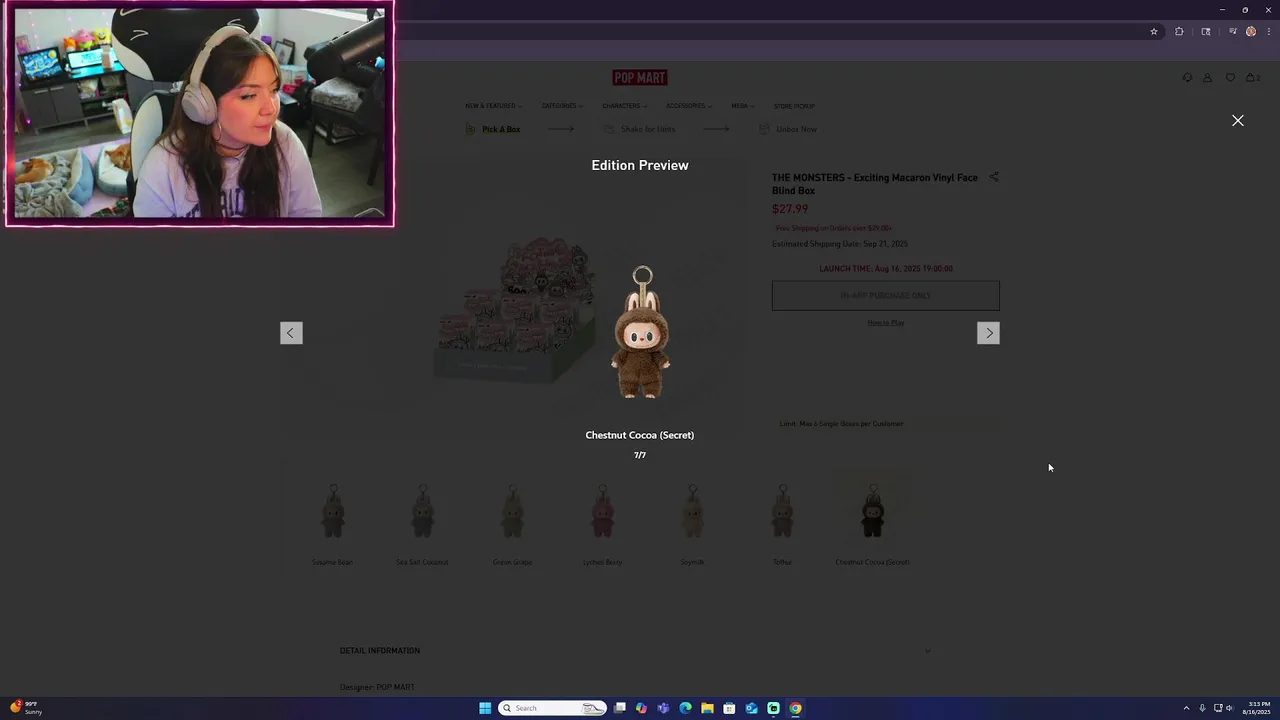The width and height of the screenshot is (1280, 720).
Task: Open Microsoft Edge from the taskbar
Action: (685, 708)
